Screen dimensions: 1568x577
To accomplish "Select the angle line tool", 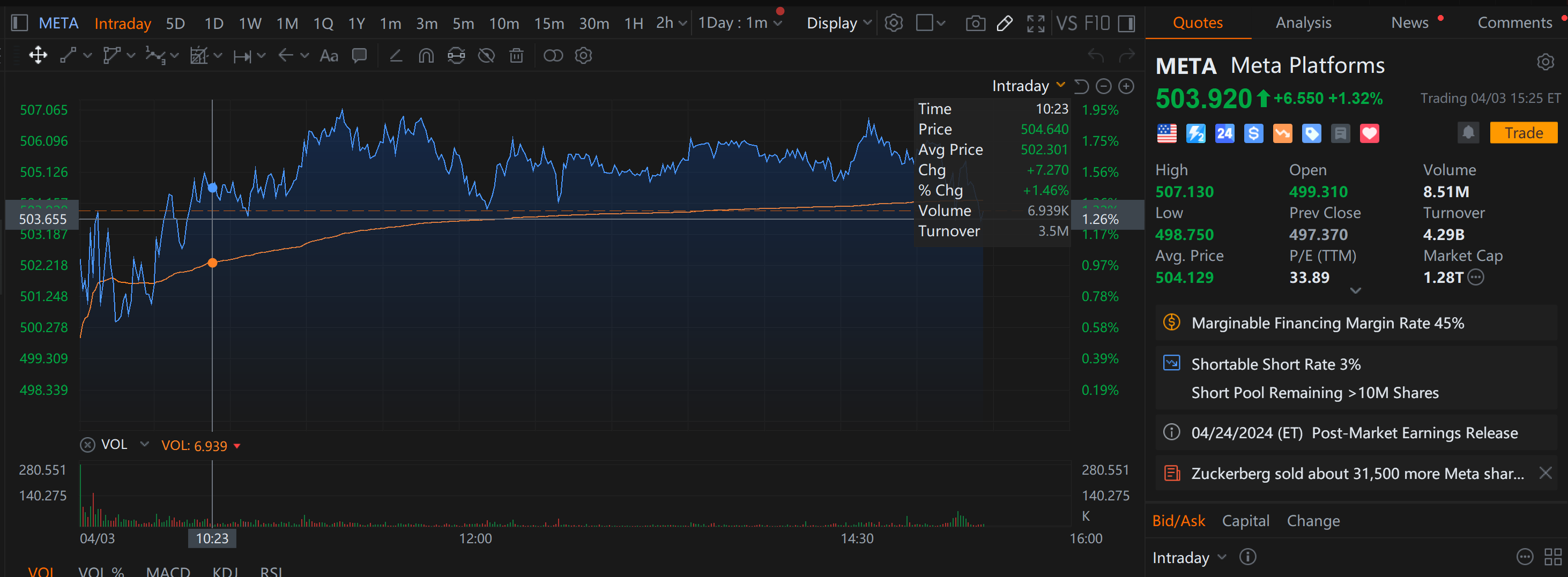I will [396, 55].
